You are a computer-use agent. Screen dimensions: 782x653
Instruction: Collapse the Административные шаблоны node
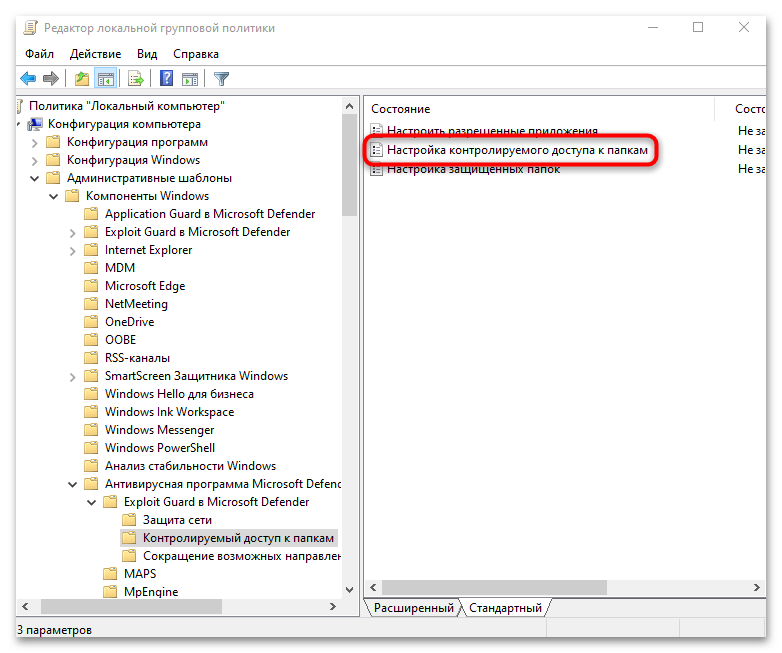click(34, 178)
